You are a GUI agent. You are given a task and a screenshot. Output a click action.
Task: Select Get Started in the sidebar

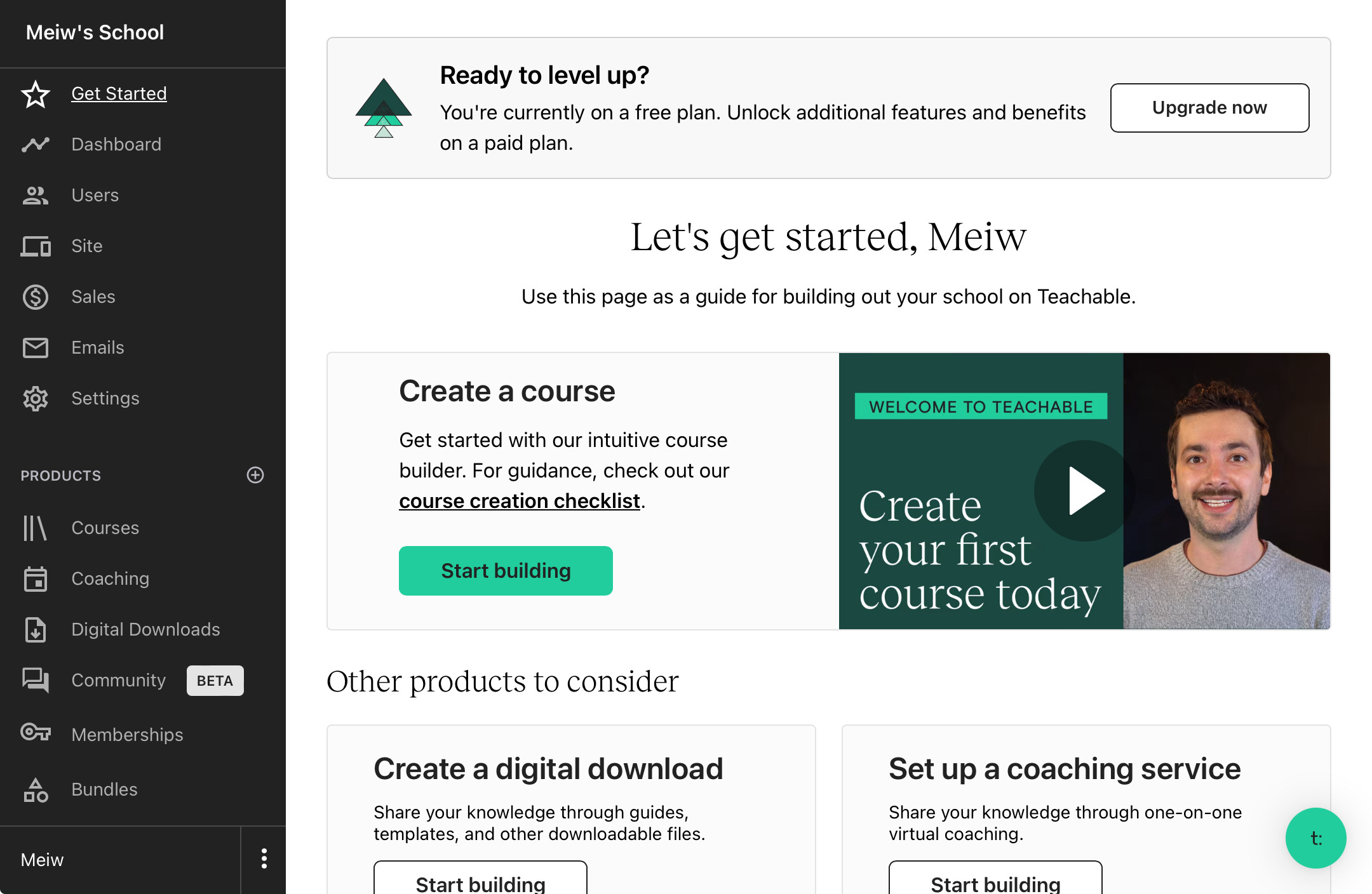pos(119,93)
